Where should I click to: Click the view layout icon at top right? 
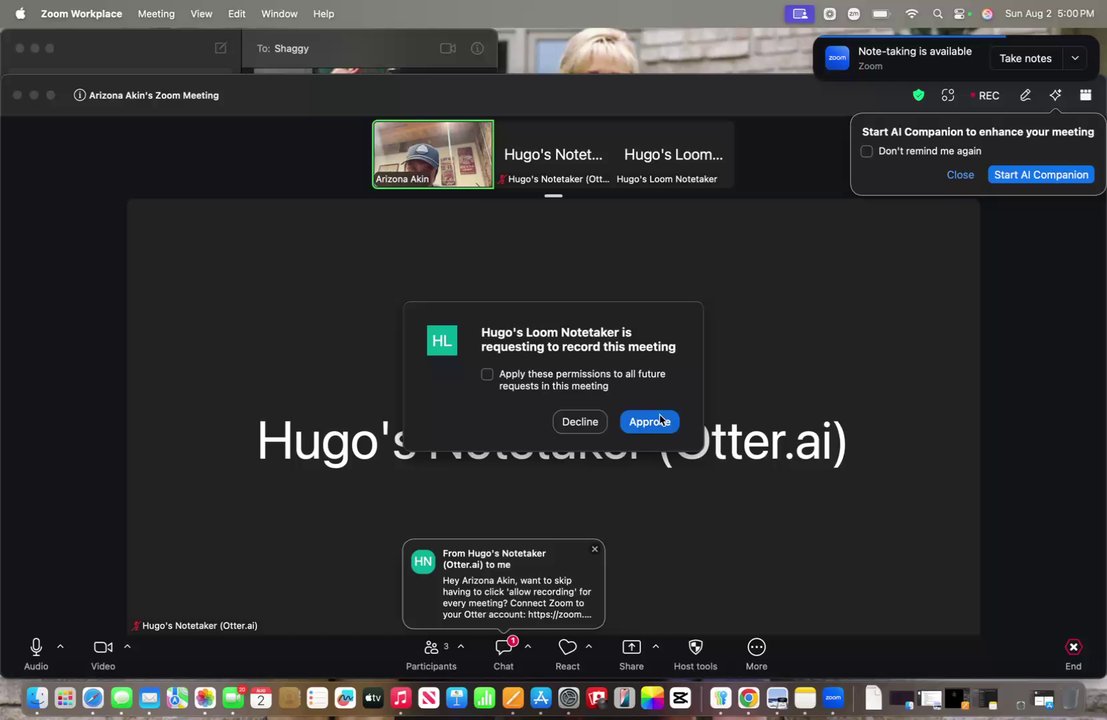point(1086,95)
